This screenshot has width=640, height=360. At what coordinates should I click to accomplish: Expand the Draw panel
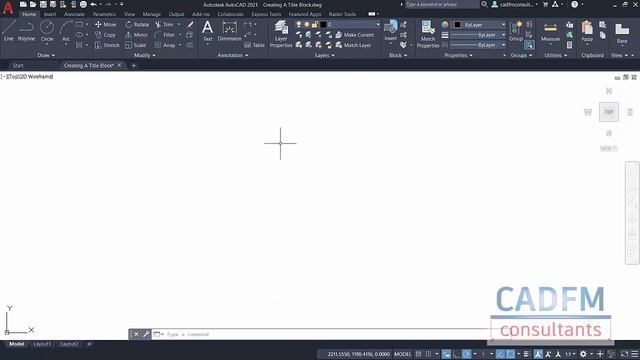[x=46, y=55]
